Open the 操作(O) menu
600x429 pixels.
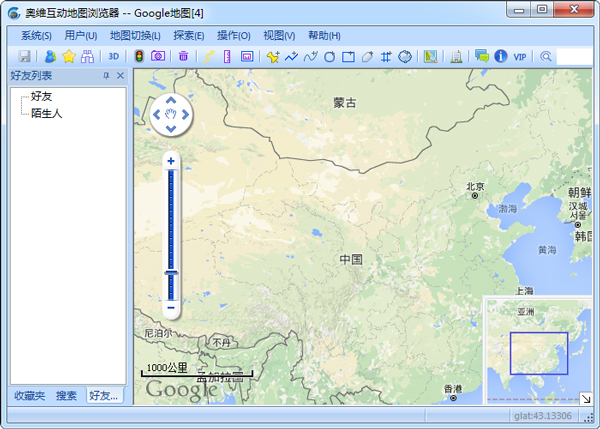(233, 36)
